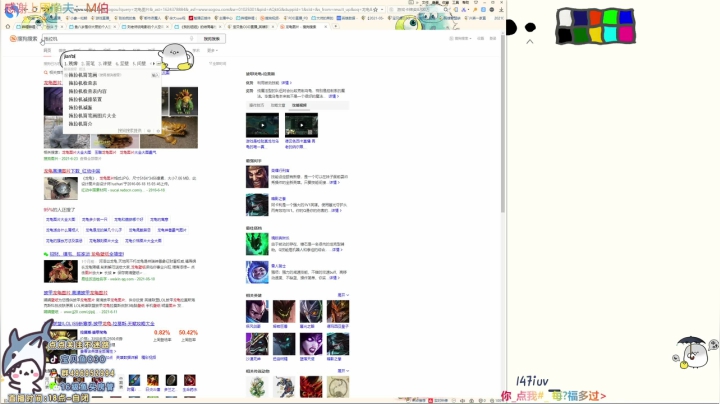Open the user dropdown at top right of page
The height and width of the screenshot is (404, 720).
coord(461,39)
